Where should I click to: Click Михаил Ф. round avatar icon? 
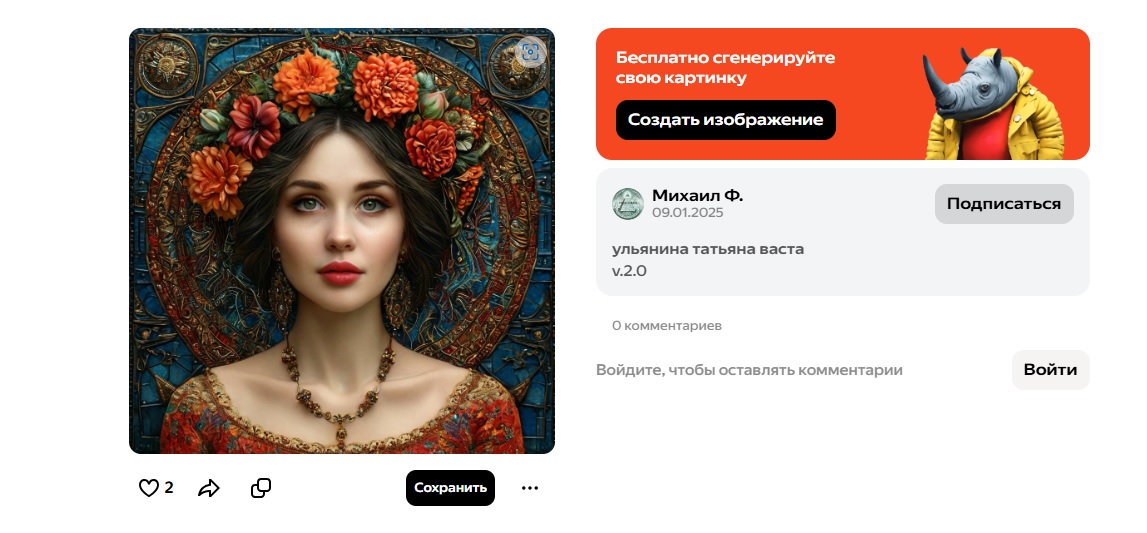(628, 204)
